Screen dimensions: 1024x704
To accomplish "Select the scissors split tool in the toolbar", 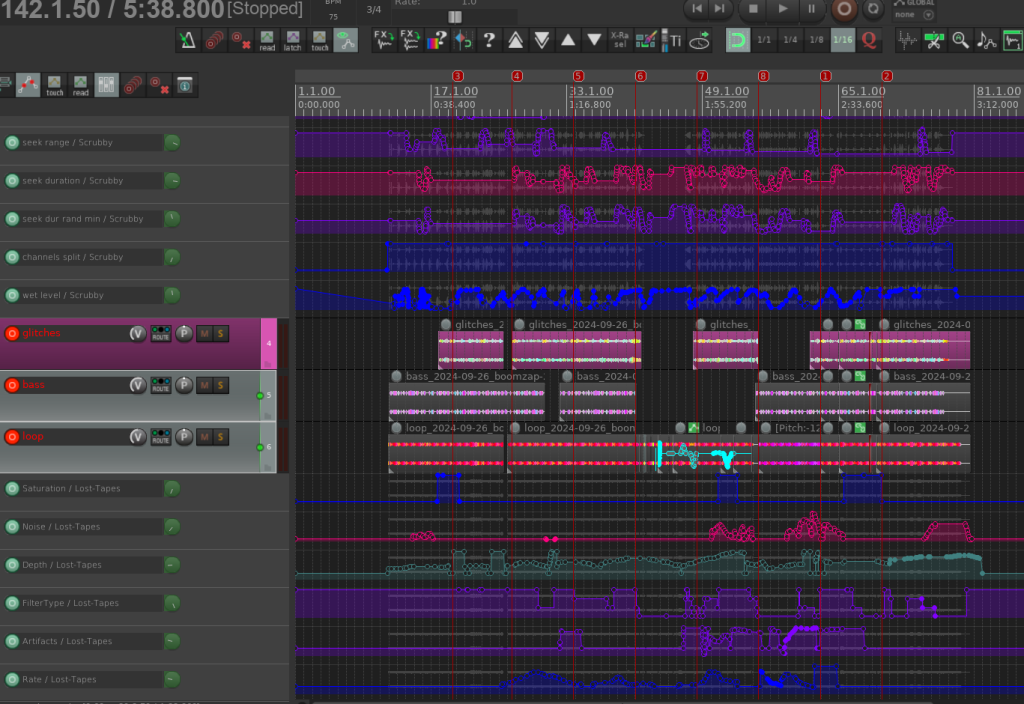I will (x=934, y=41).
